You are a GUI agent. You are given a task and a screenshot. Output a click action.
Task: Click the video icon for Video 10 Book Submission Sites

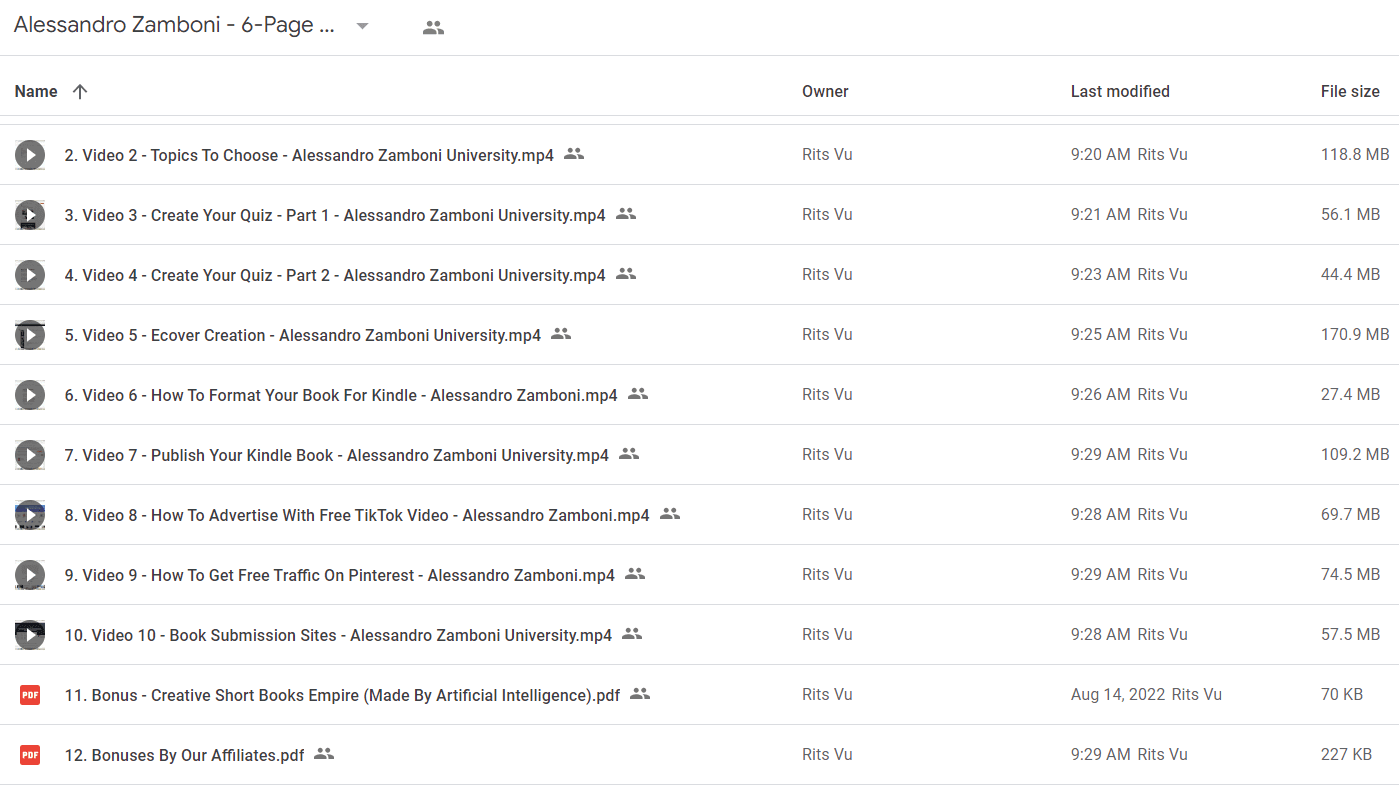30,635
